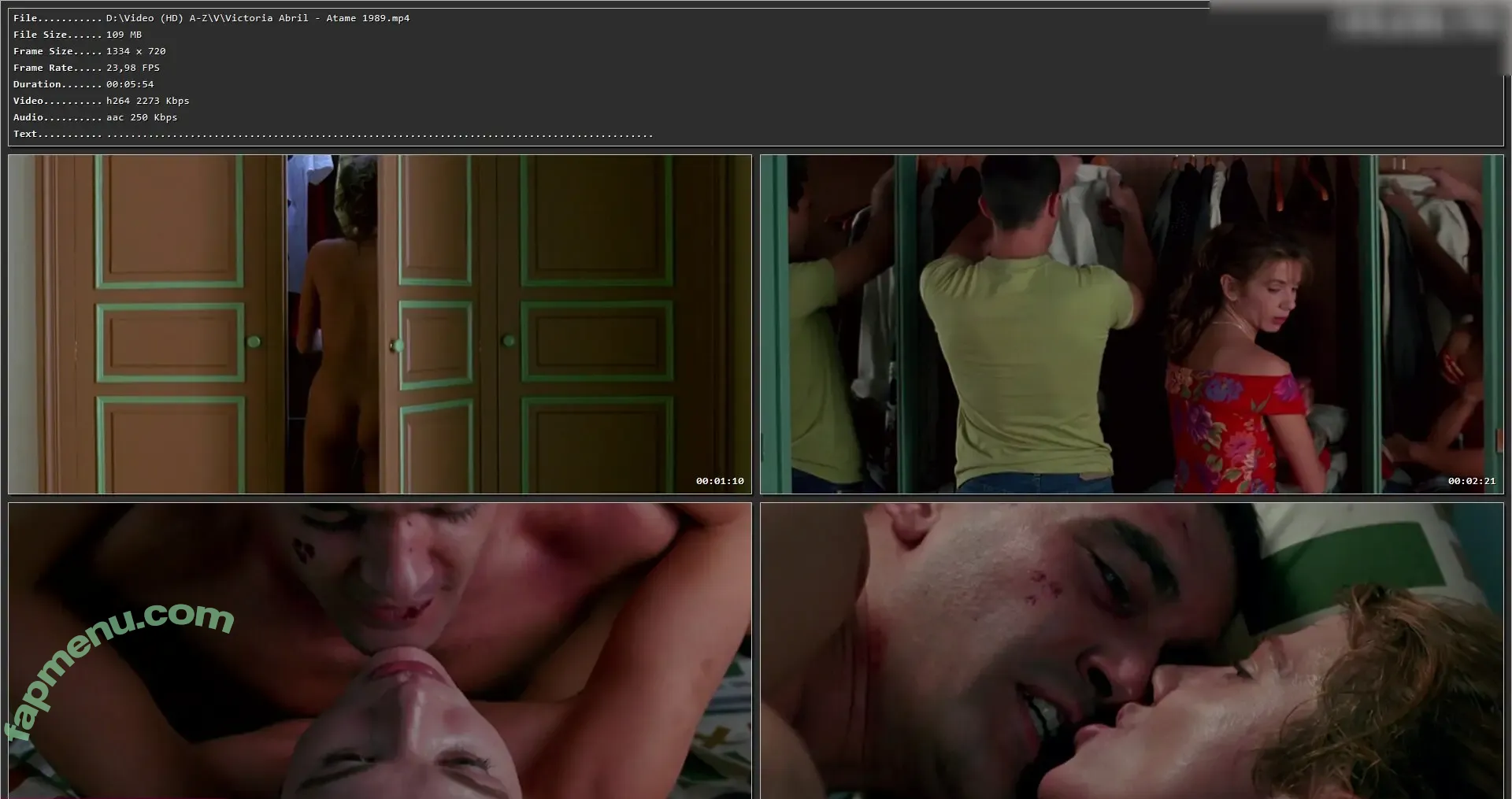Click the Frame Size value 1334 x 720
The height and width of the screenshot is (799, 1512).
(135, 51)
